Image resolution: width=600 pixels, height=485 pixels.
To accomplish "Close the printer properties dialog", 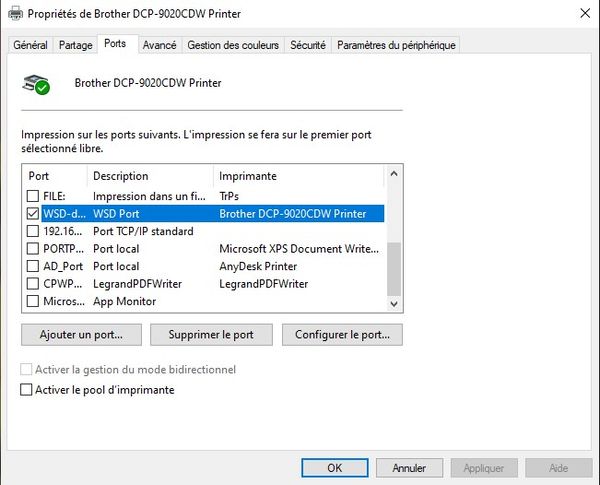I will tap(585, 13).
